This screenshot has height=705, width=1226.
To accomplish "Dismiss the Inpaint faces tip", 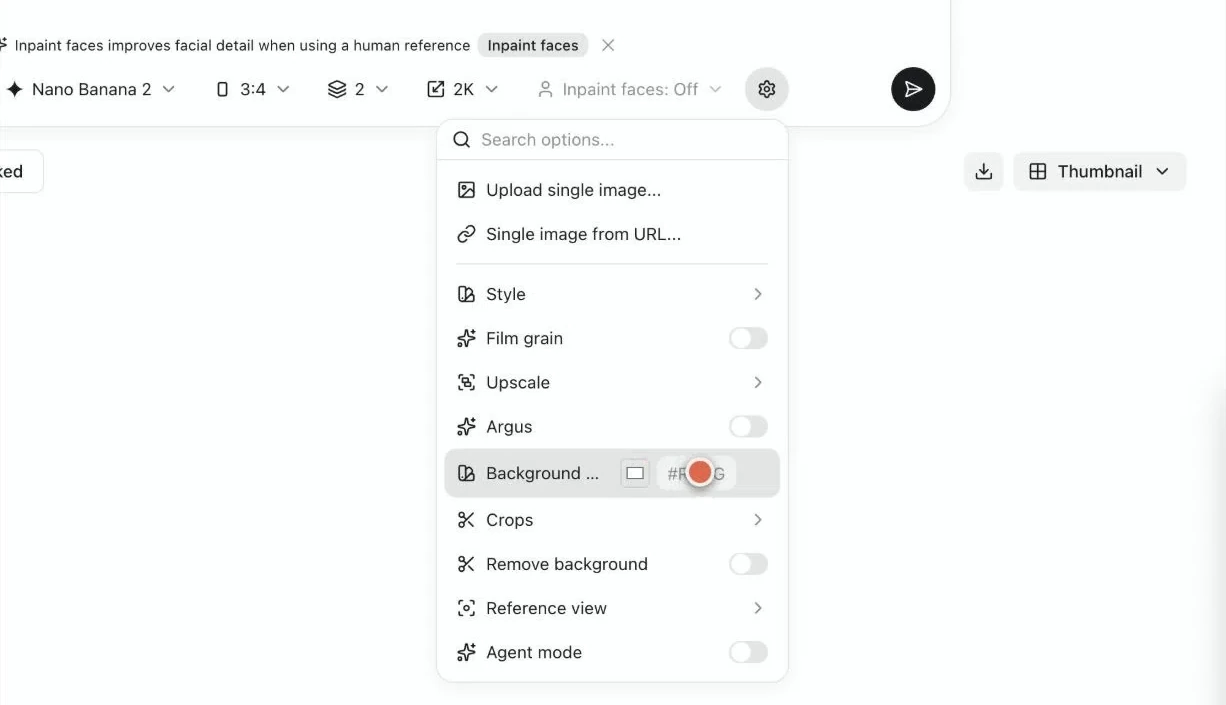I will pyautogui.click(x=608, y=45).
